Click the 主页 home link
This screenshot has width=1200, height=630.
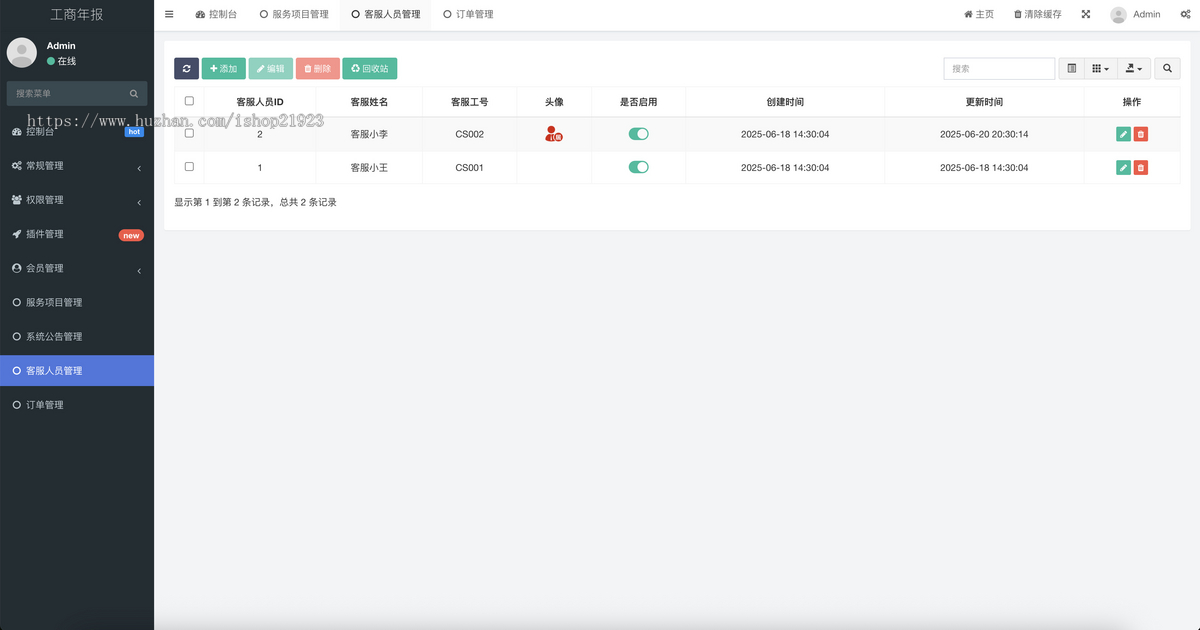[979, 14]
